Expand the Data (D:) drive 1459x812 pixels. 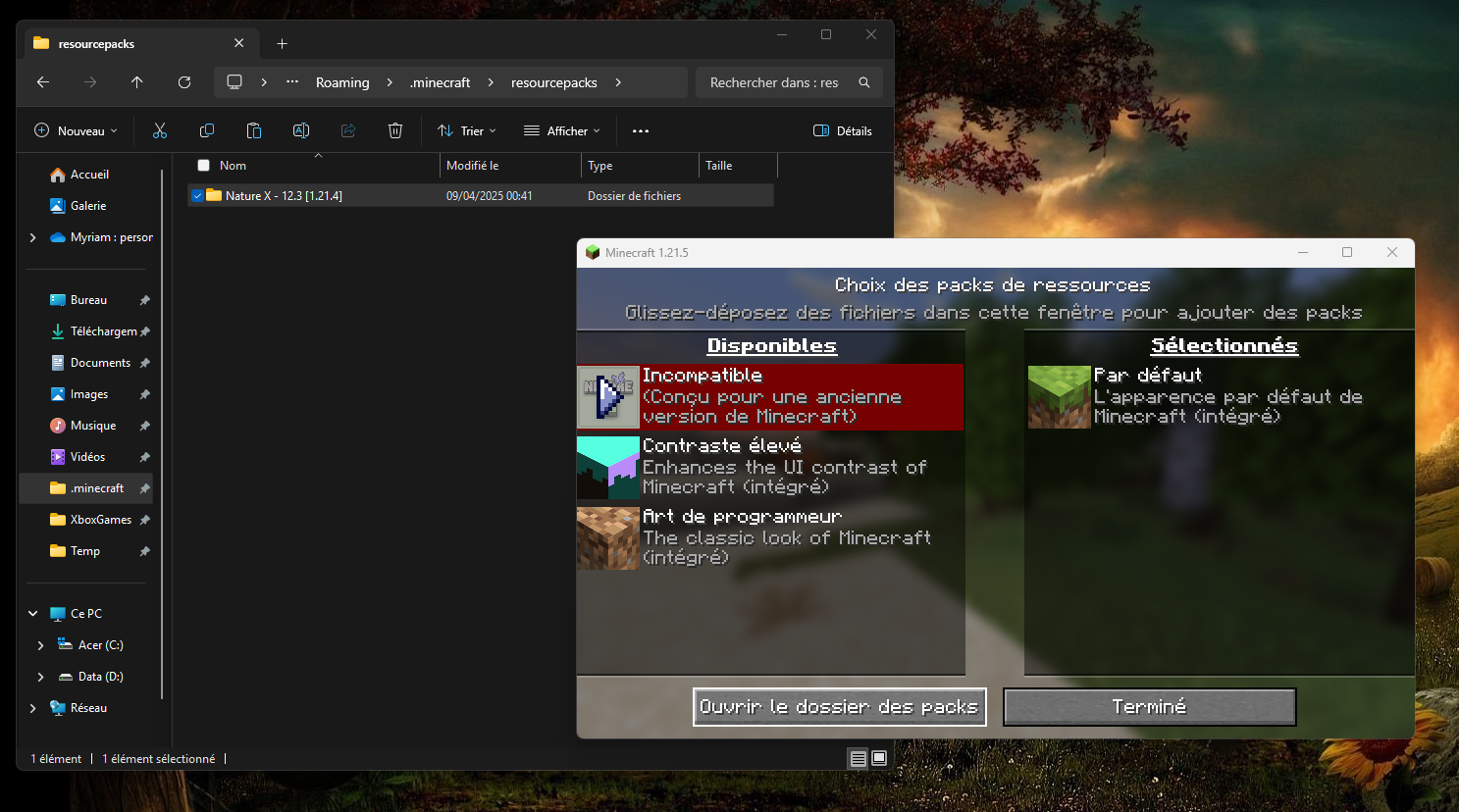[x=40, y=677]
